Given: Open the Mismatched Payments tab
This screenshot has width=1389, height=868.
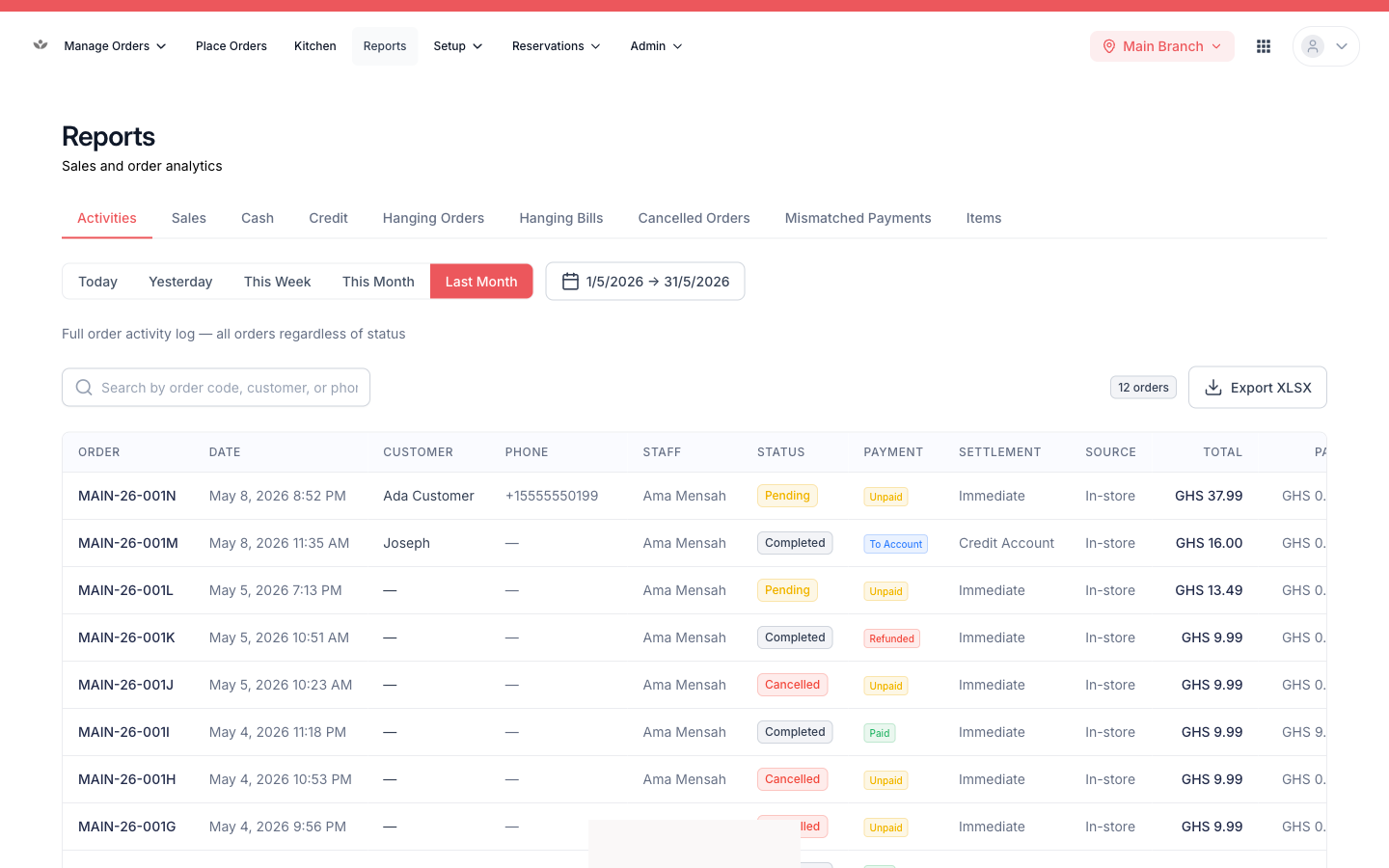Looking at the screenshot, I should tap(858, 218).
